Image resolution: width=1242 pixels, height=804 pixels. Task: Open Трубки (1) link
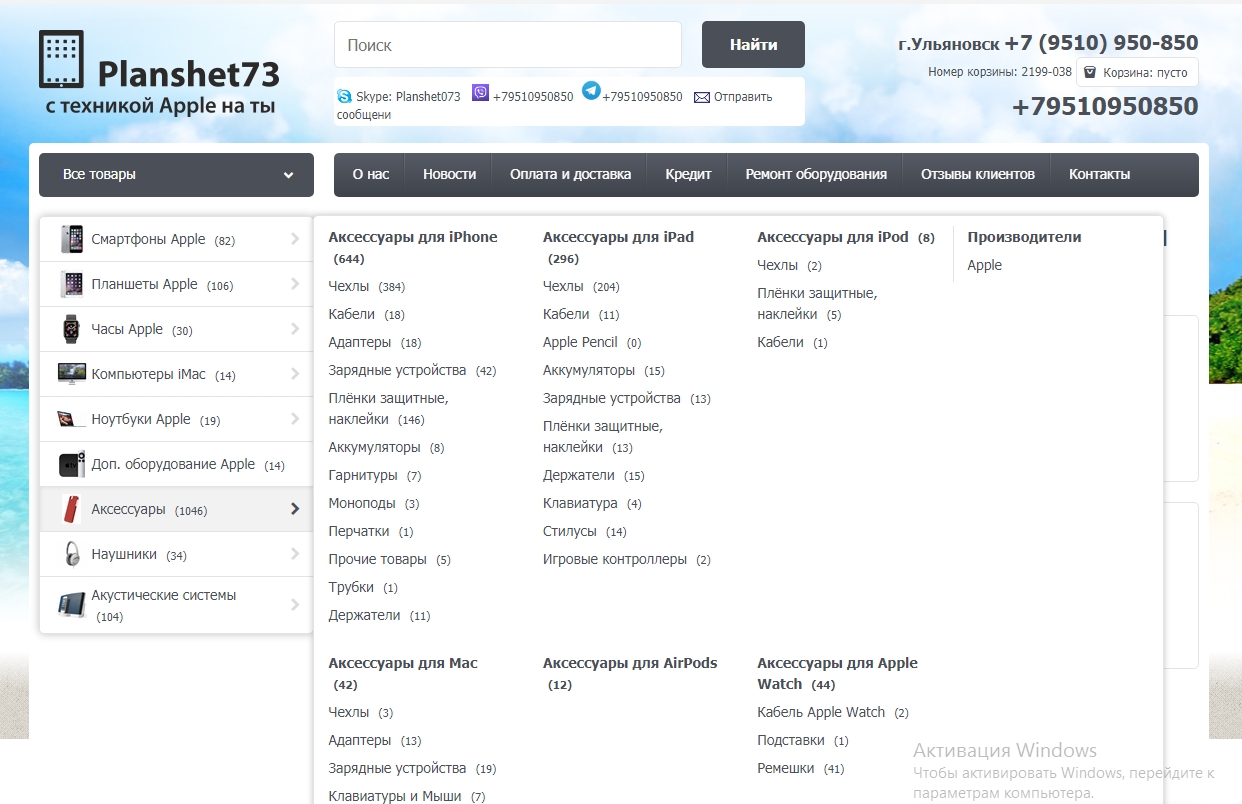(363, 587)
